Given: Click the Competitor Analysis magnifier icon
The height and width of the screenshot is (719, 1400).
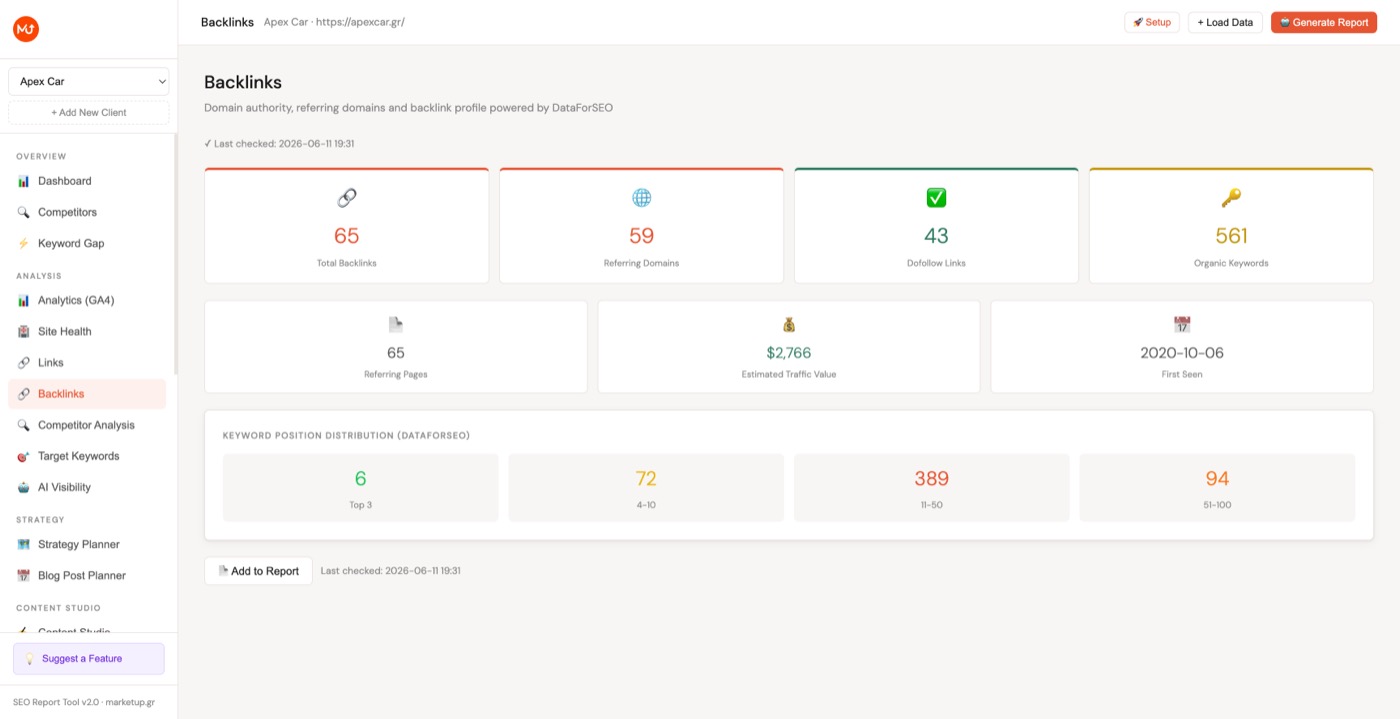Looking at the screenshot, I should coord(24,425).
